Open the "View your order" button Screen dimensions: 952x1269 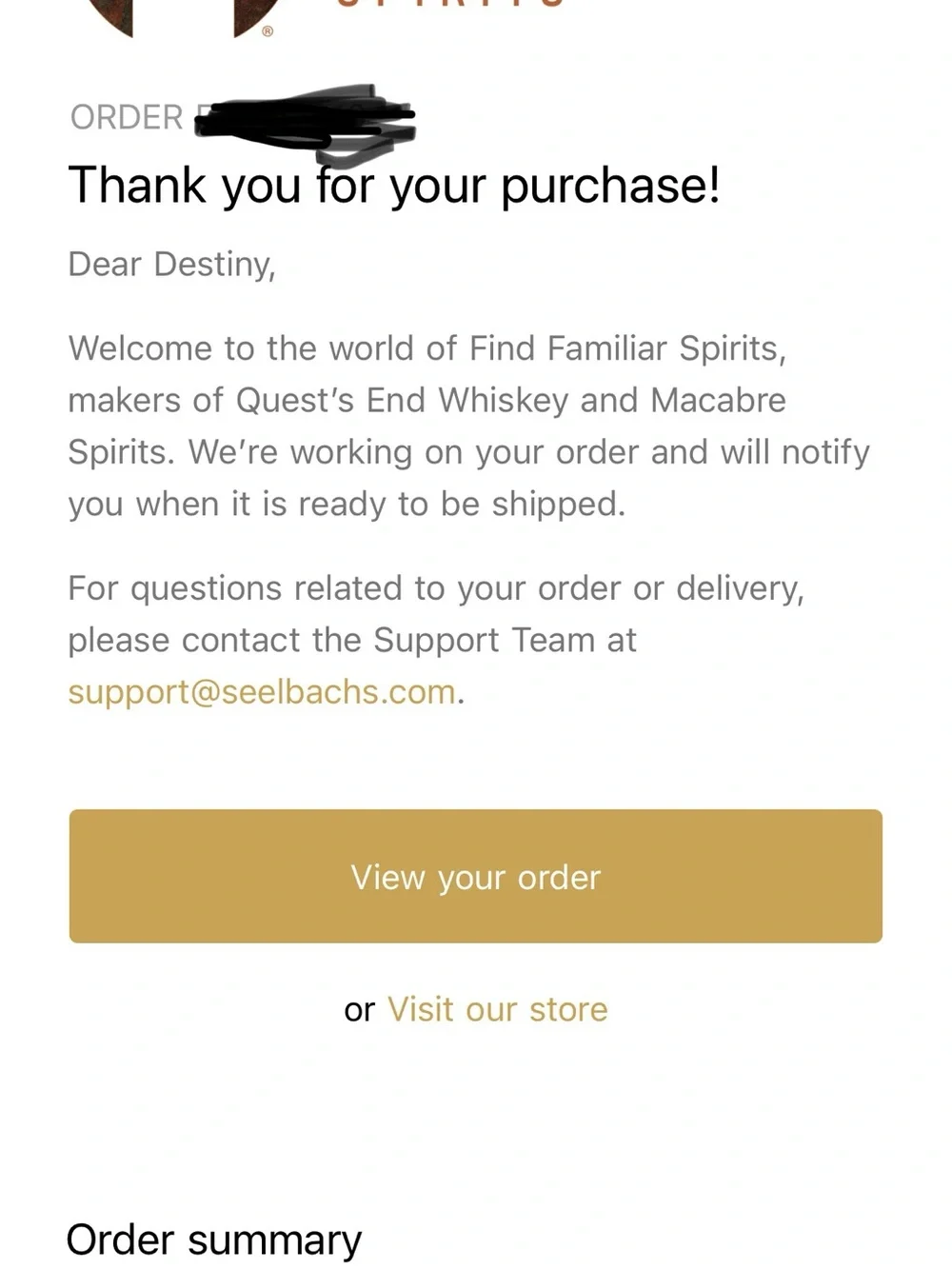click(476, 876)
